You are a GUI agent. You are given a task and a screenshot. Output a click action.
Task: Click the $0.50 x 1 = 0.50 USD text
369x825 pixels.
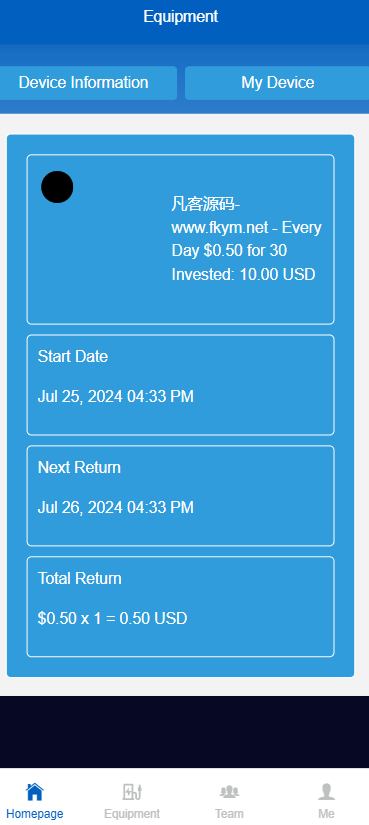click(x=113, y=618)
